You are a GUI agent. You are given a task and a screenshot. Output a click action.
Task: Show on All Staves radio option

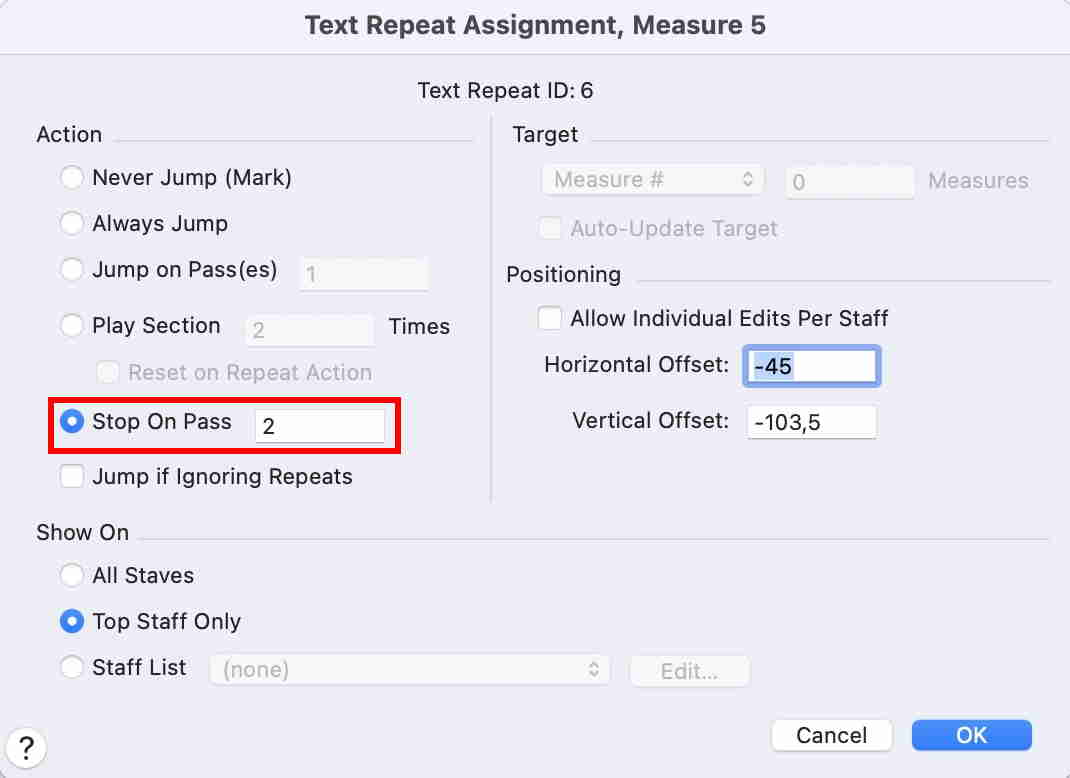pyautogui.click(x=72, y=576)
